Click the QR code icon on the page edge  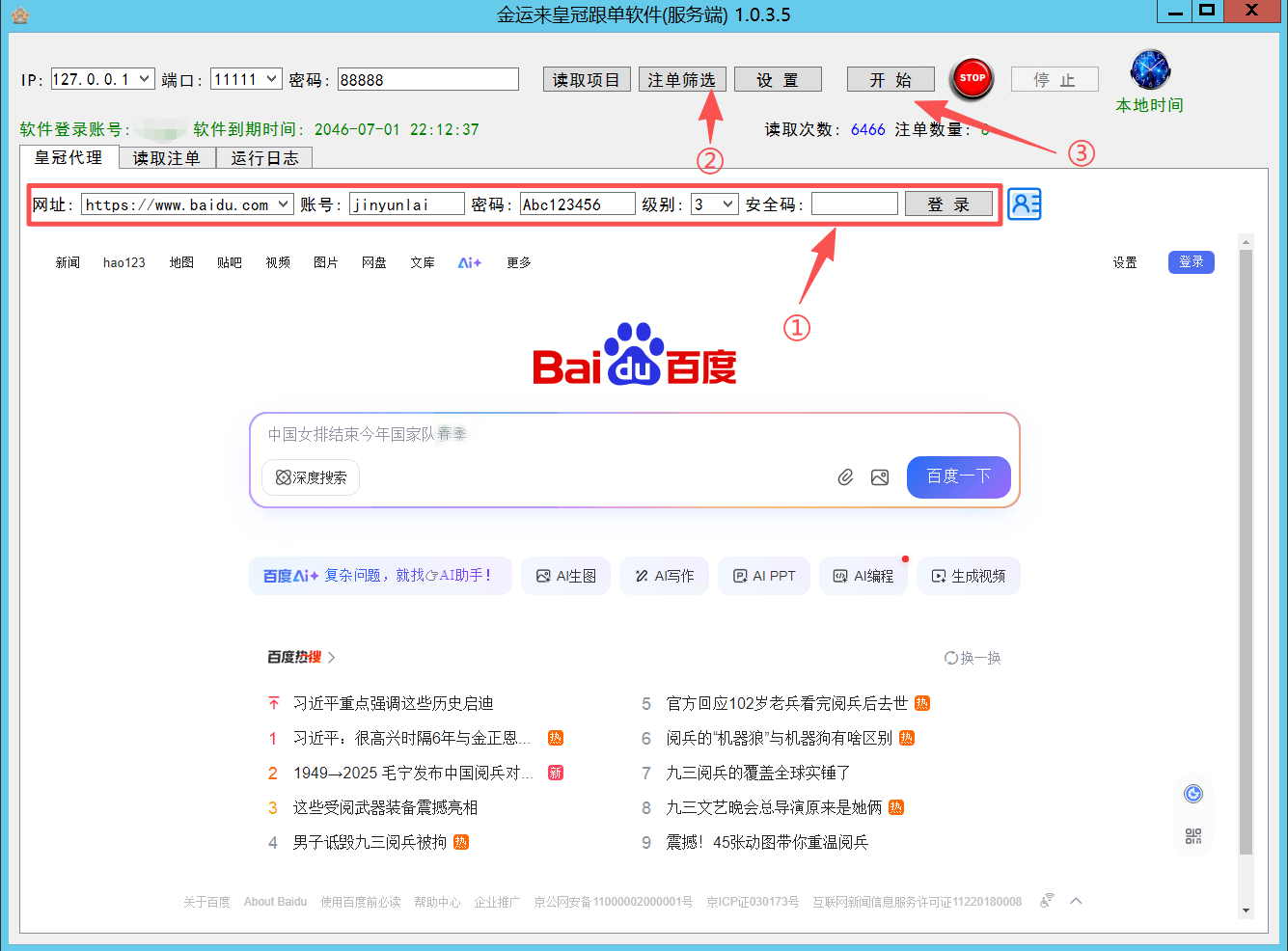click(x=1193, y=837)
